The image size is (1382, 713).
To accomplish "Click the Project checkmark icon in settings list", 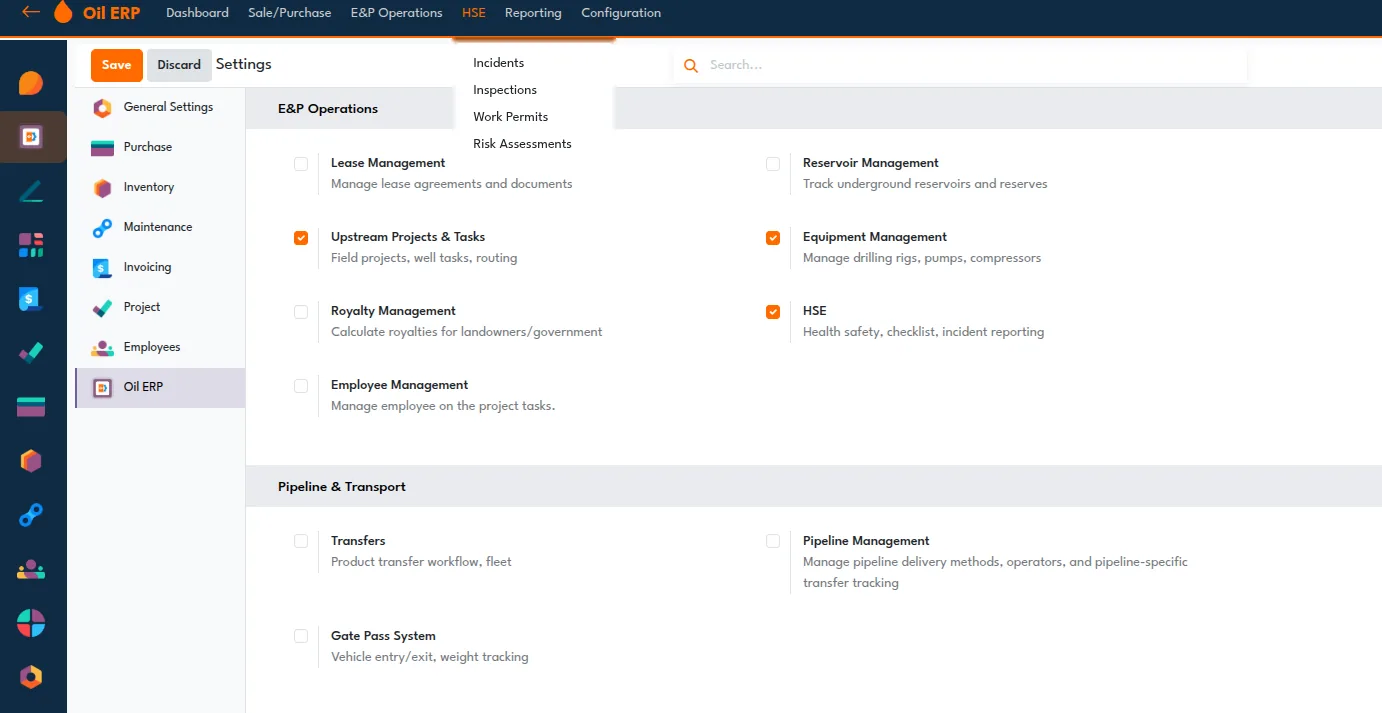I will 102,308.
